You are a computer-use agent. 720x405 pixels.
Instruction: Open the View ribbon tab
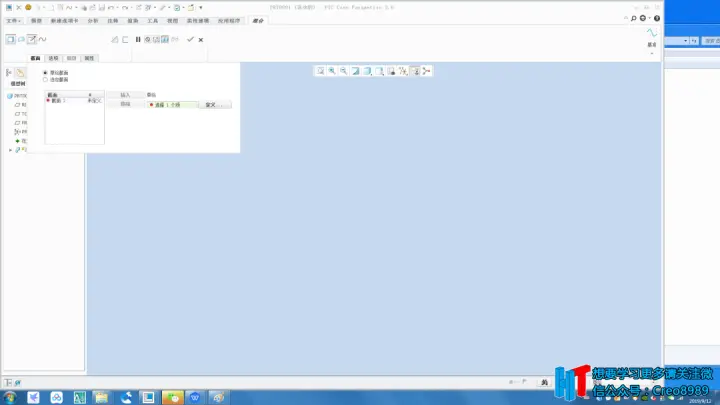(172, 21)
